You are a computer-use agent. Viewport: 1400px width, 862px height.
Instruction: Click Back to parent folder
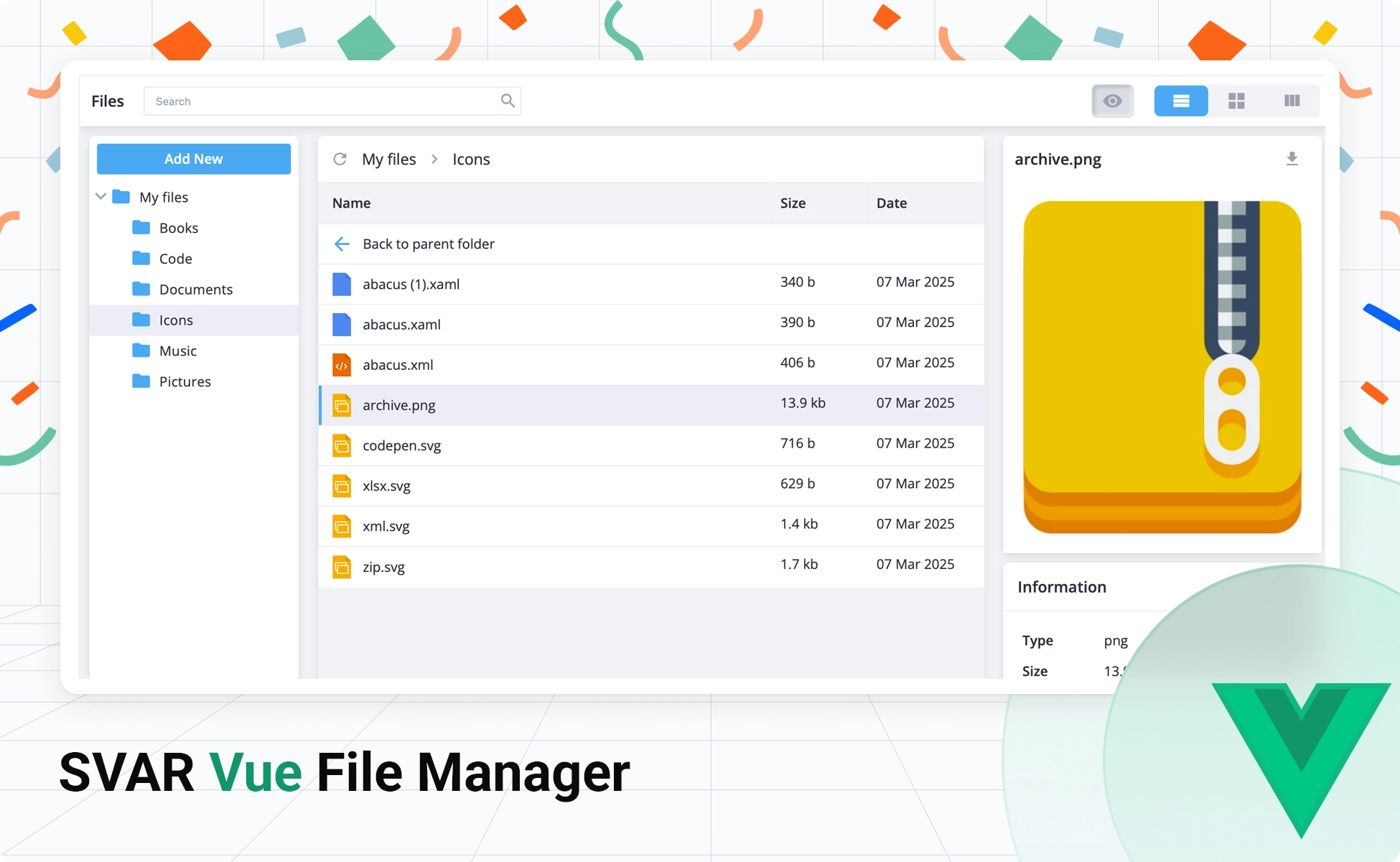(x=429, y=244)
